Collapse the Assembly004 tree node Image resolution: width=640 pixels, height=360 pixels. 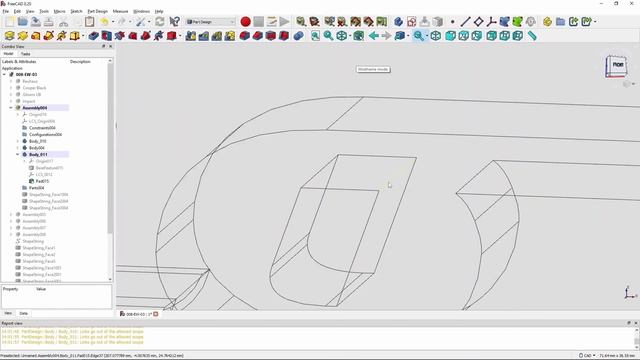[11, 108]
